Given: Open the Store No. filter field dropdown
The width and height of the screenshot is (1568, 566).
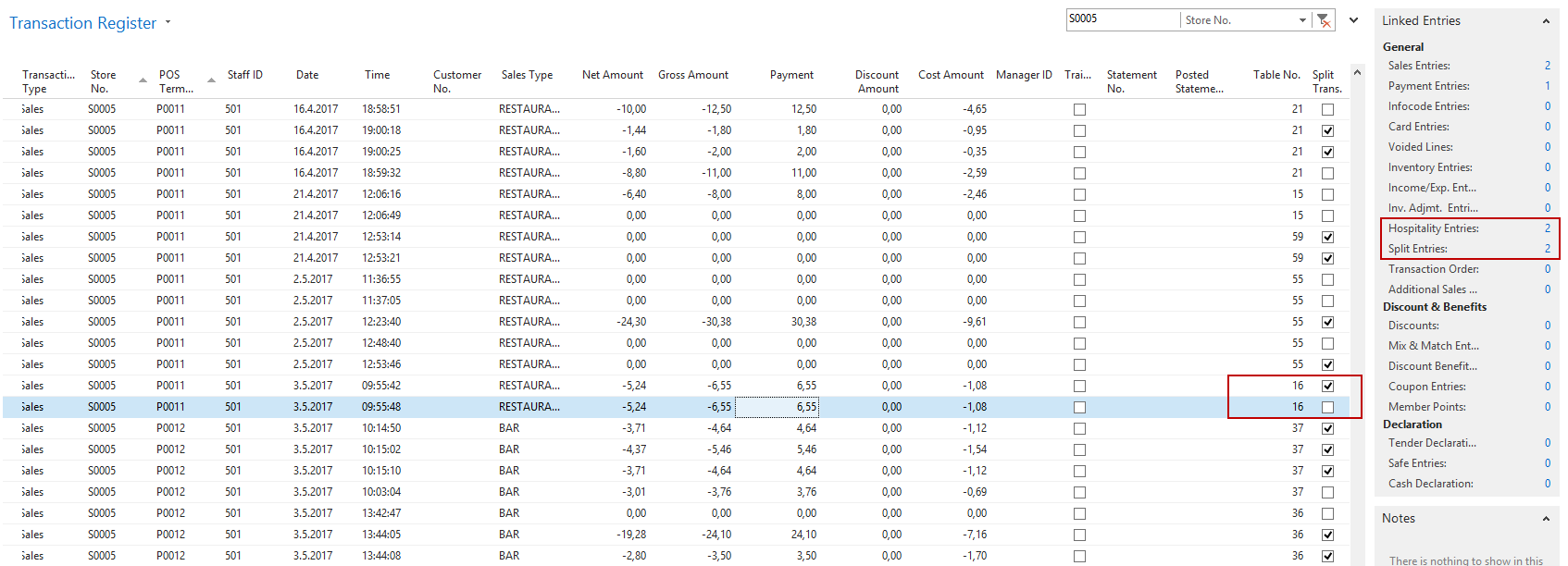Looking at the screenshot, I should coord(1302,20).
